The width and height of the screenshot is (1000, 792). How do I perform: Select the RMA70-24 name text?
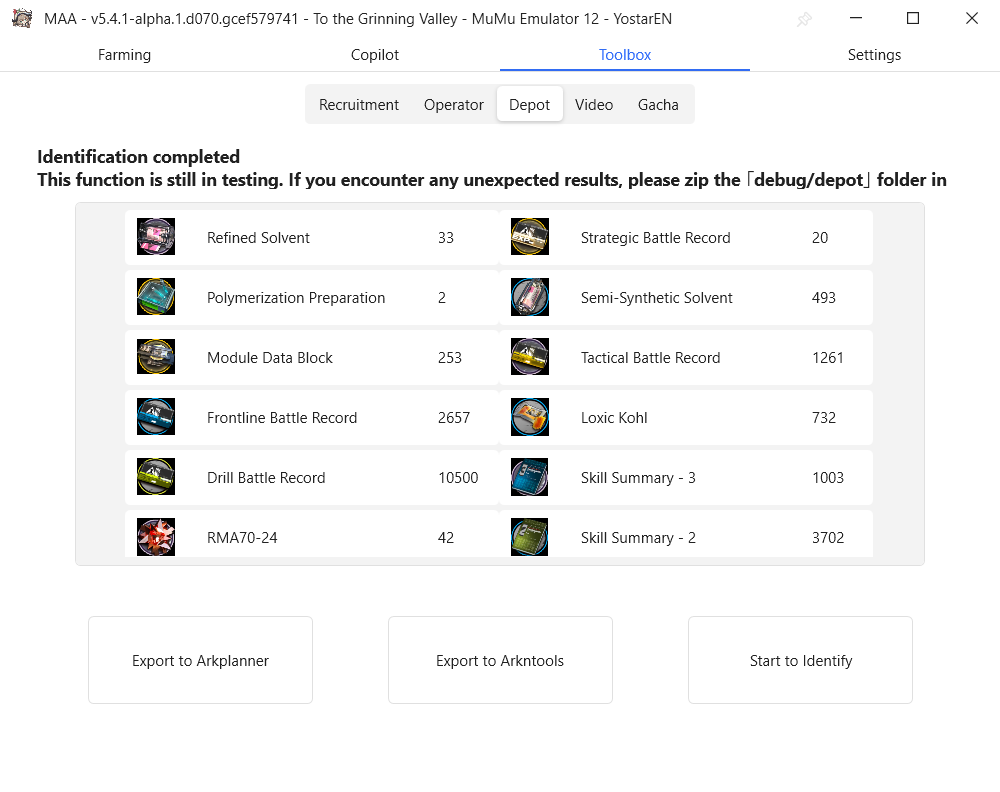242,538
